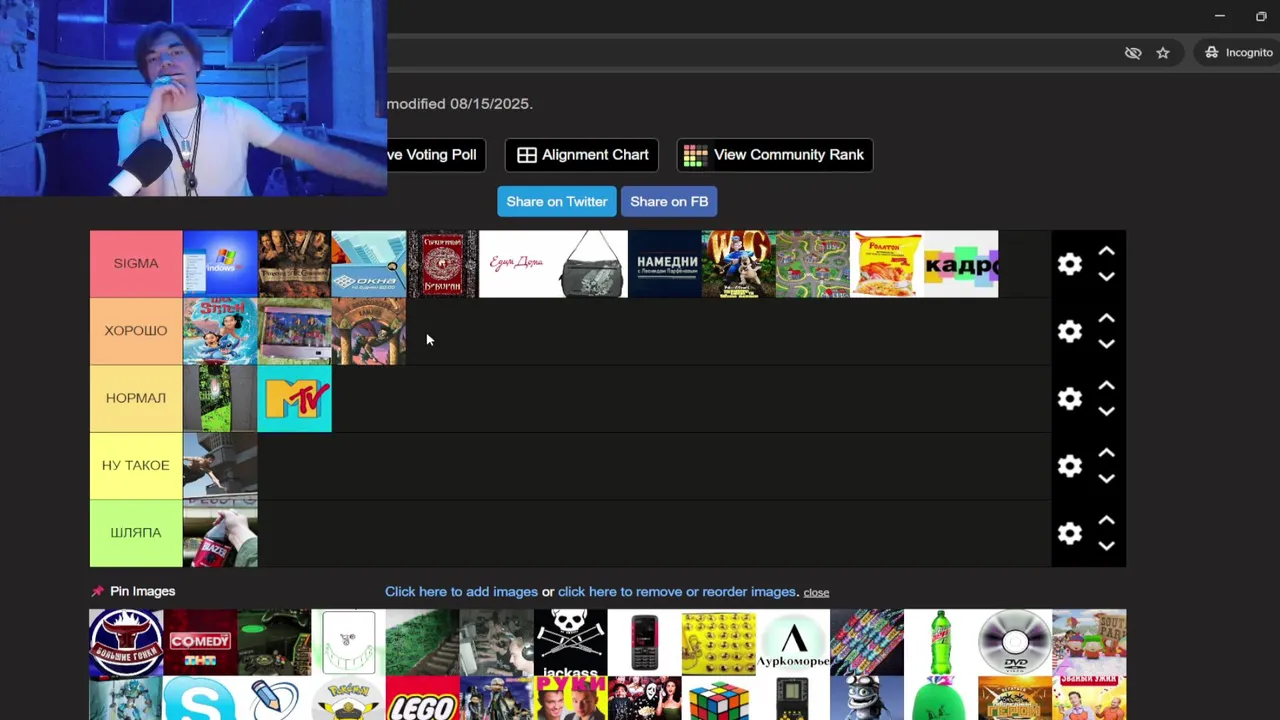Open View Community Rank
Image resolution: width=1280 pixels, height=720 pixels.
[x=774, y=155]
